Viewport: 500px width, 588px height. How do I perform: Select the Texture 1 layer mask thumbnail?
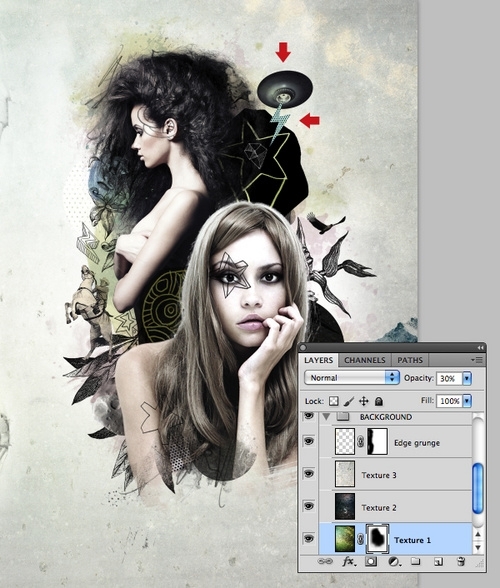378,539
